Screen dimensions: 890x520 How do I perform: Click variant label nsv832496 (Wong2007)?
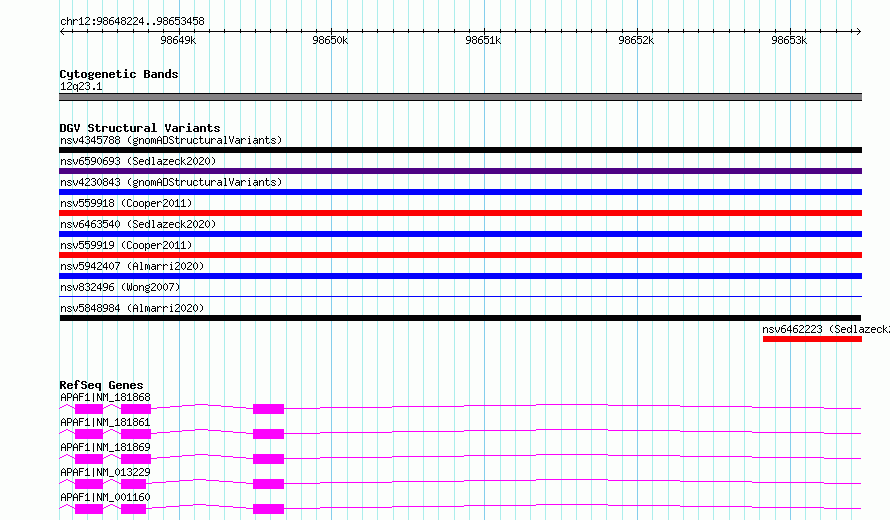click(x=120, y=287)
